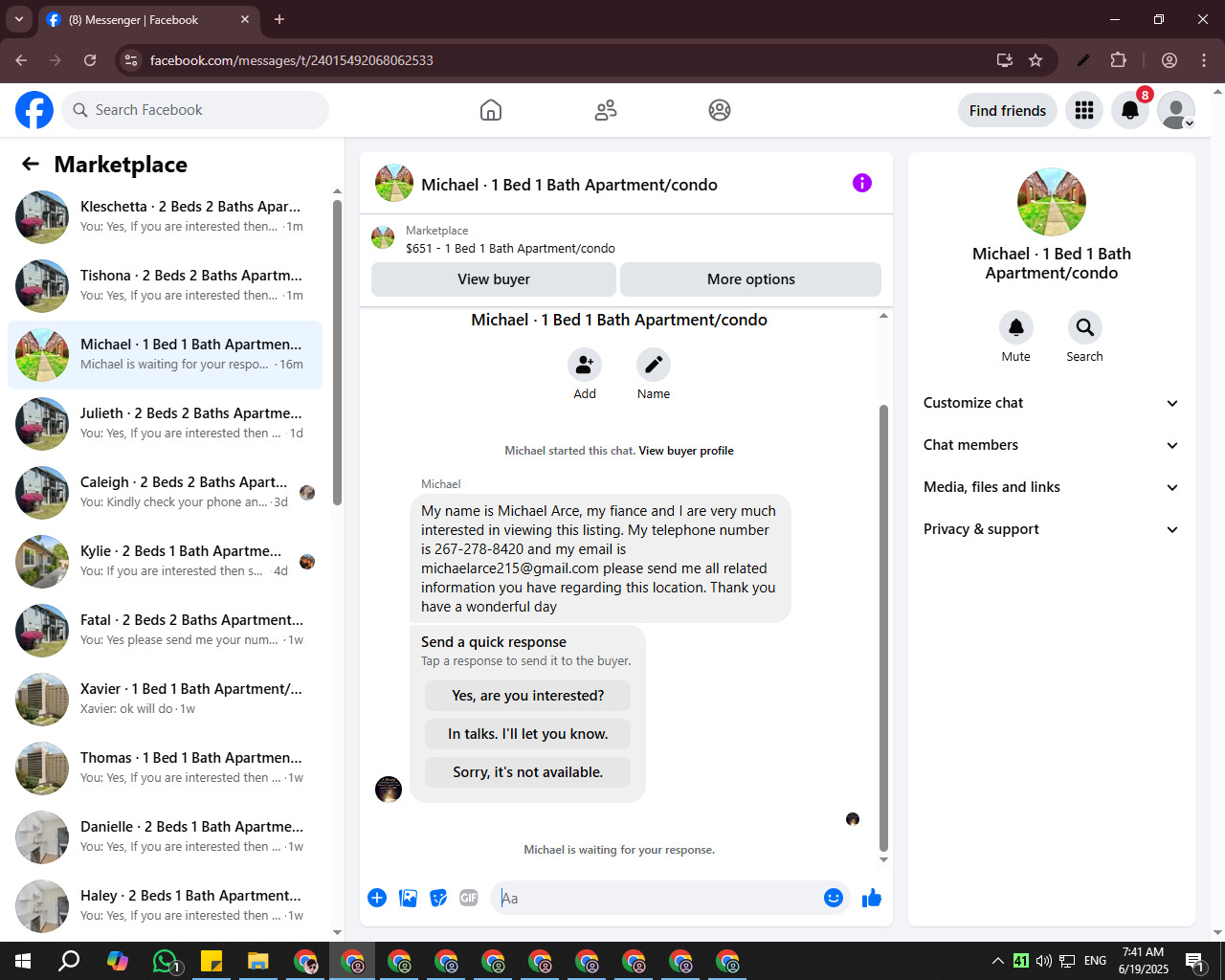
Task: Send a thumbs up like
Action: pos(872,898)
